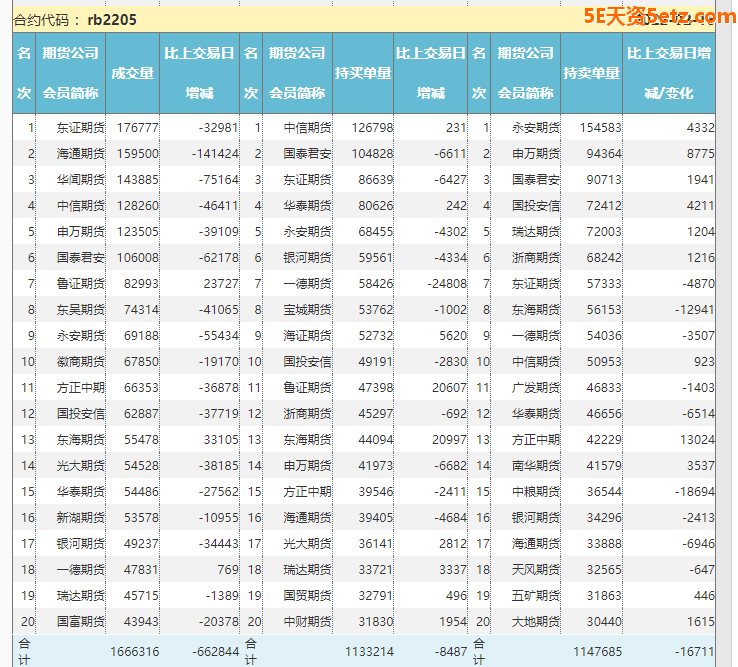The image size is (738, 667).
Task: Select the 天风期货 member cell
Action: [x=536, y=569]
